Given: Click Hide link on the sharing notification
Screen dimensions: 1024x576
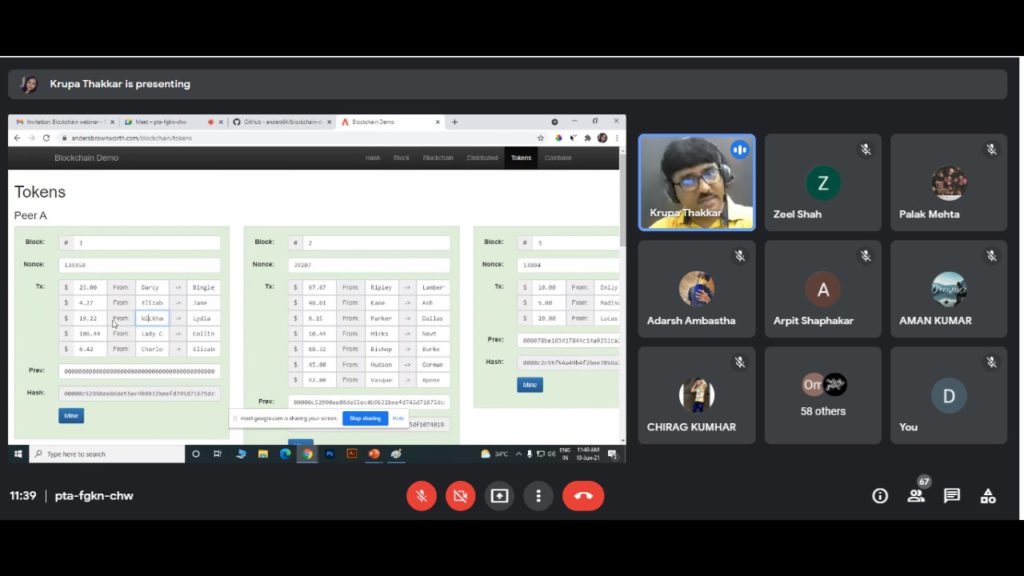Looking at the screenshot, I should point(398,418).
